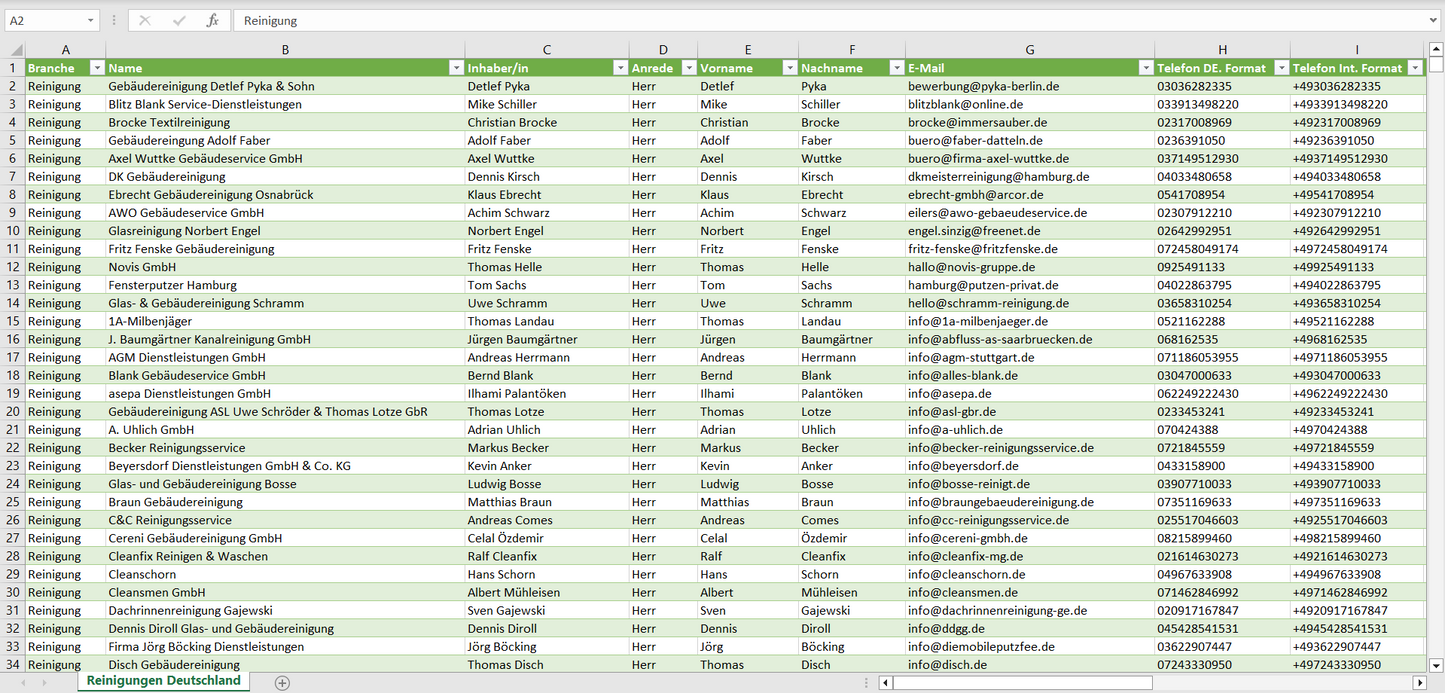The width and height of the screenshot is (1445, 693).
Task: Click the horizontal scrollbar right arrow
Action: click(x=1419, y=682)
